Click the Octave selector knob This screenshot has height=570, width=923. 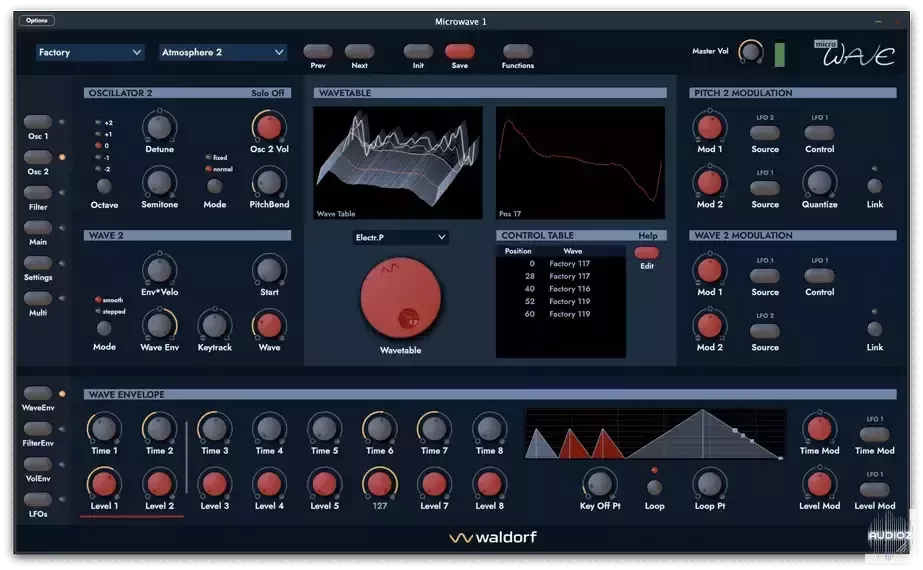(104, 186)
